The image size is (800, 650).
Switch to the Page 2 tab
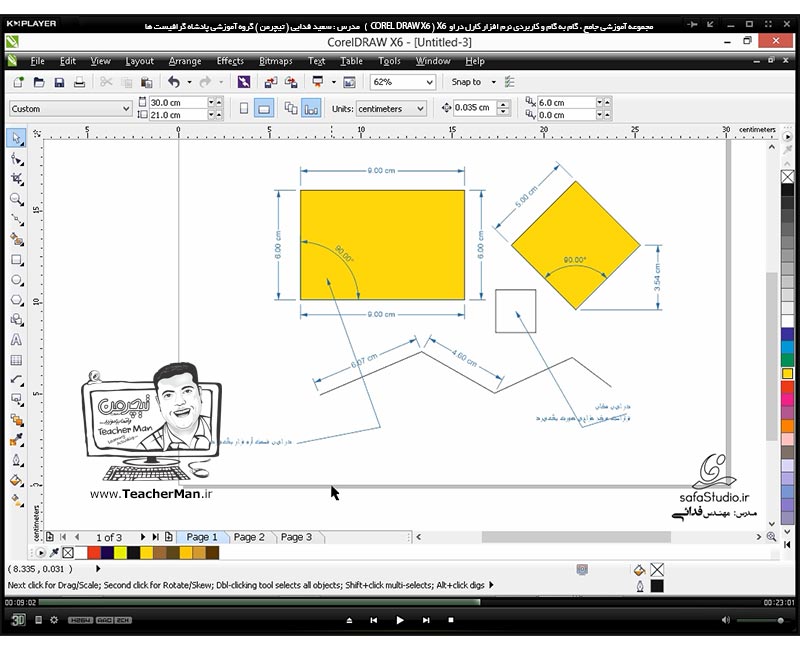pos(249,537)
